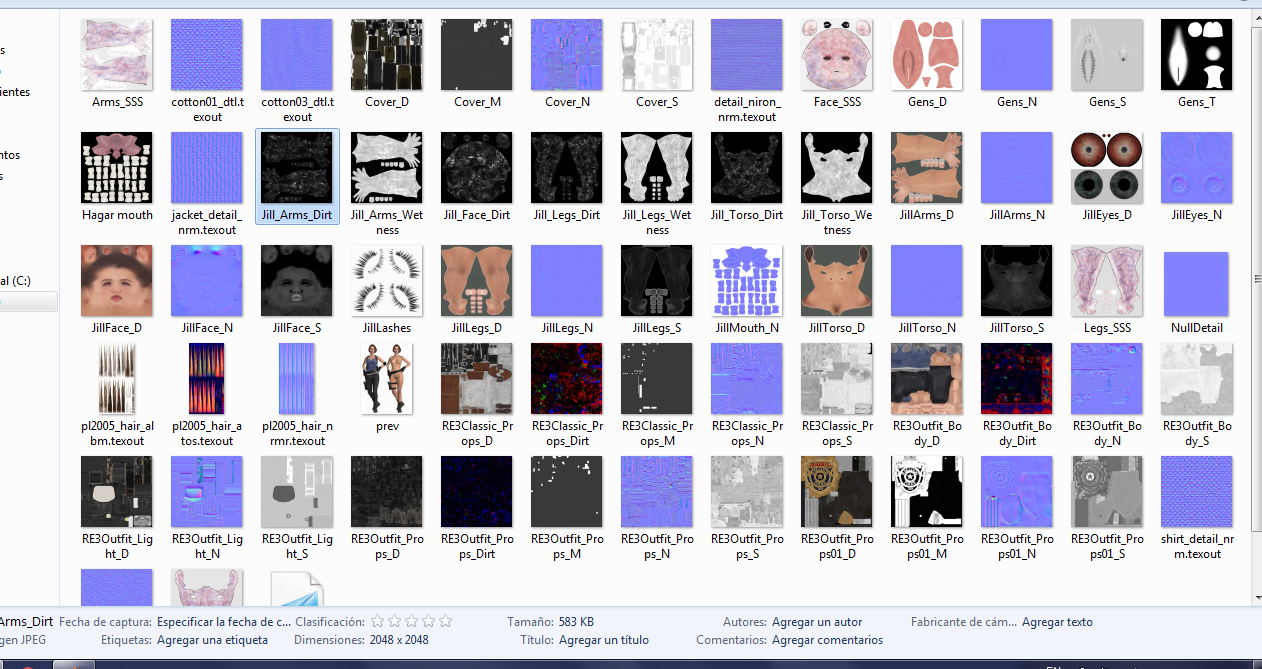Screen dimensions: 1262x669
Task: Pick the Cover_N normal map file
Action: [567, 55]
